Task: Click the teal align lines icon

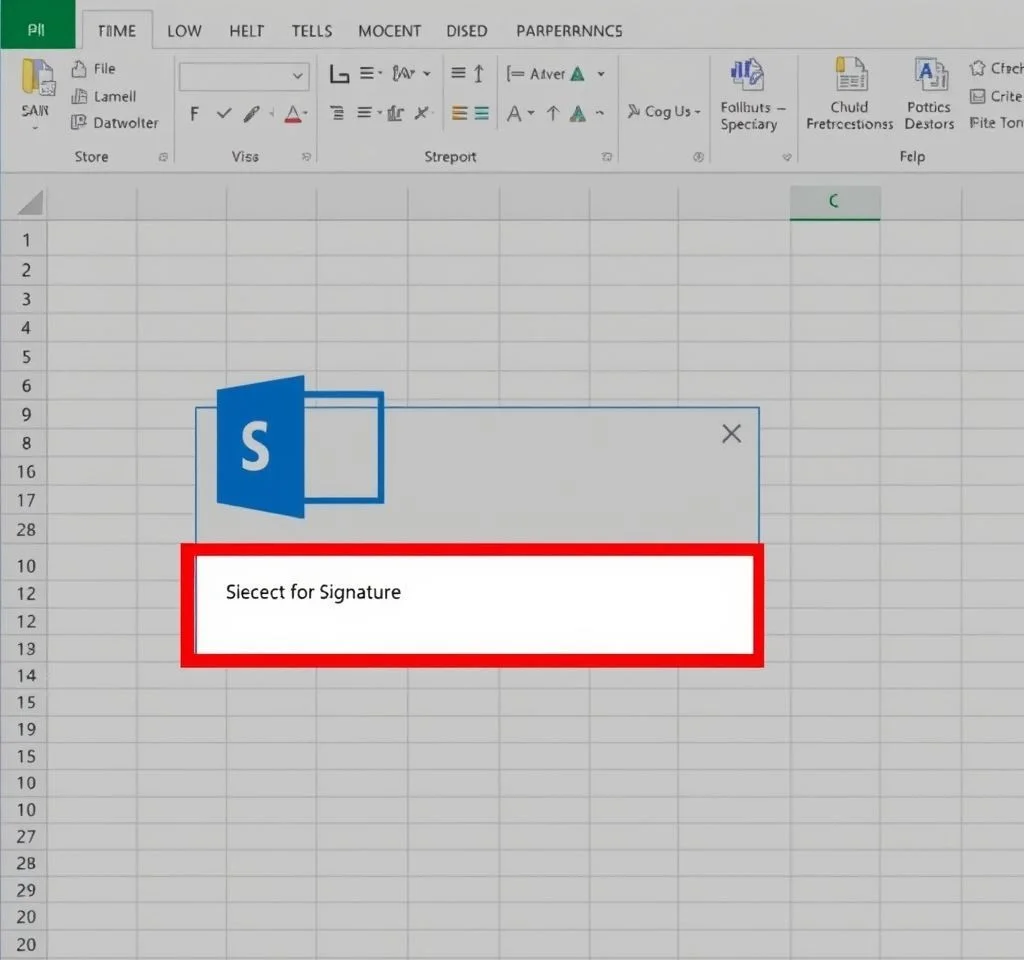Action: [x=482, y=114]
